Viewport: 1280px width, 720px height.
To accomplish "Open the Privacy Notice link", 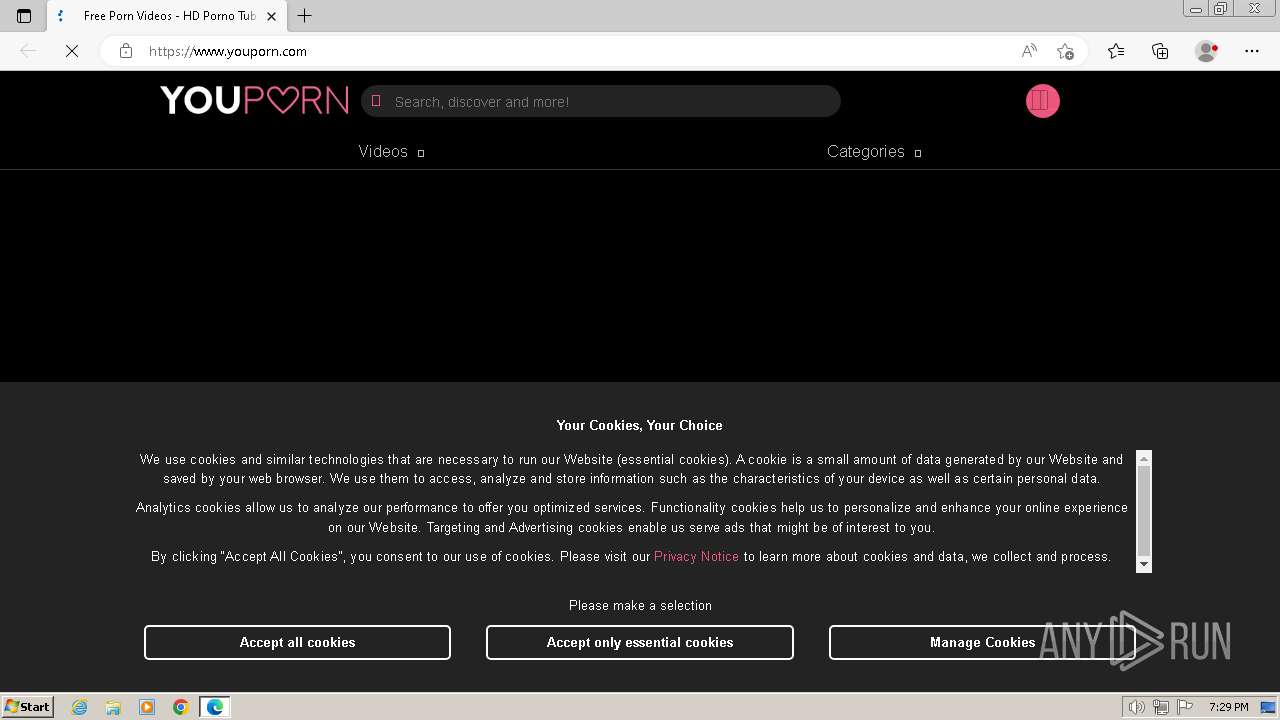I will (696, 556).
